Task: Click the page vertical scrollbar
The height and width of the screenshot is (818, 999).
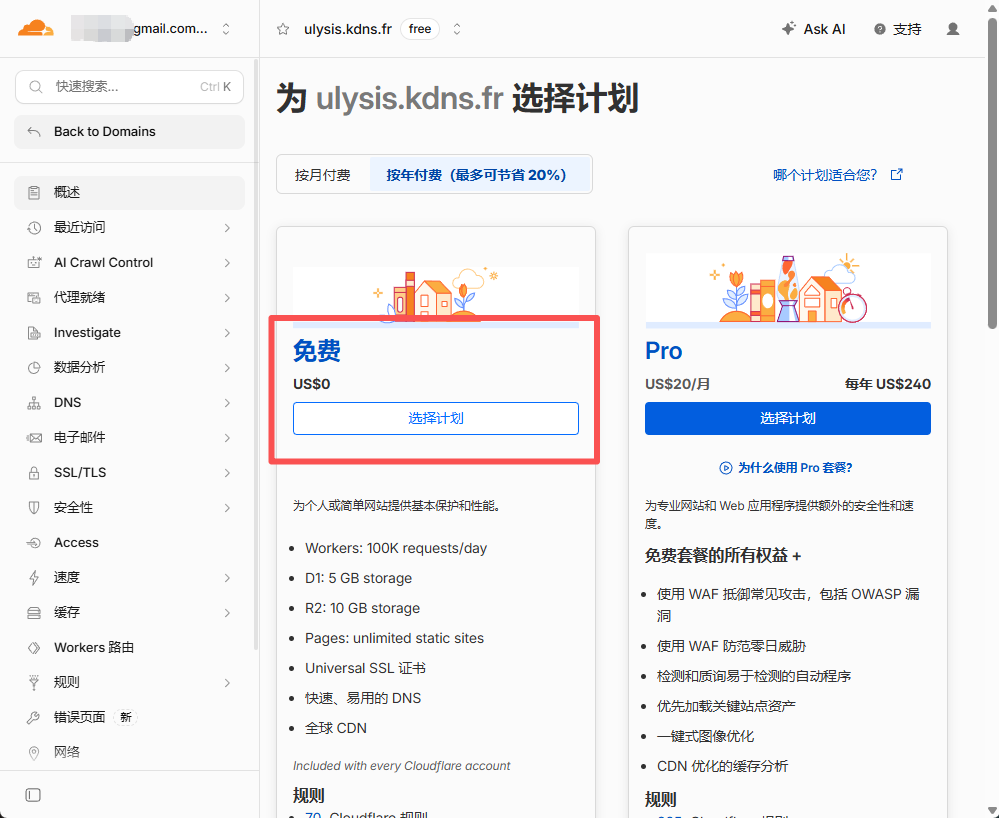Action: pyautogui.click(x=992, y=173)
